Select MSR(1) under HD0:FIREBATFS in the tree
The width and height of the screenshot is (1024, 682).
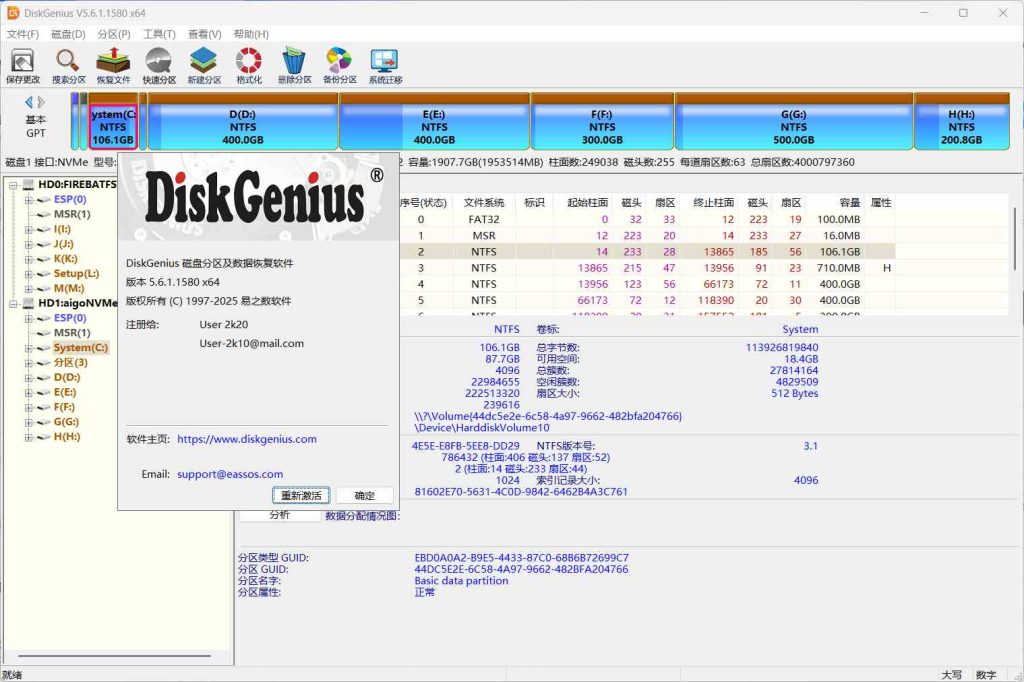pos(72,214)
